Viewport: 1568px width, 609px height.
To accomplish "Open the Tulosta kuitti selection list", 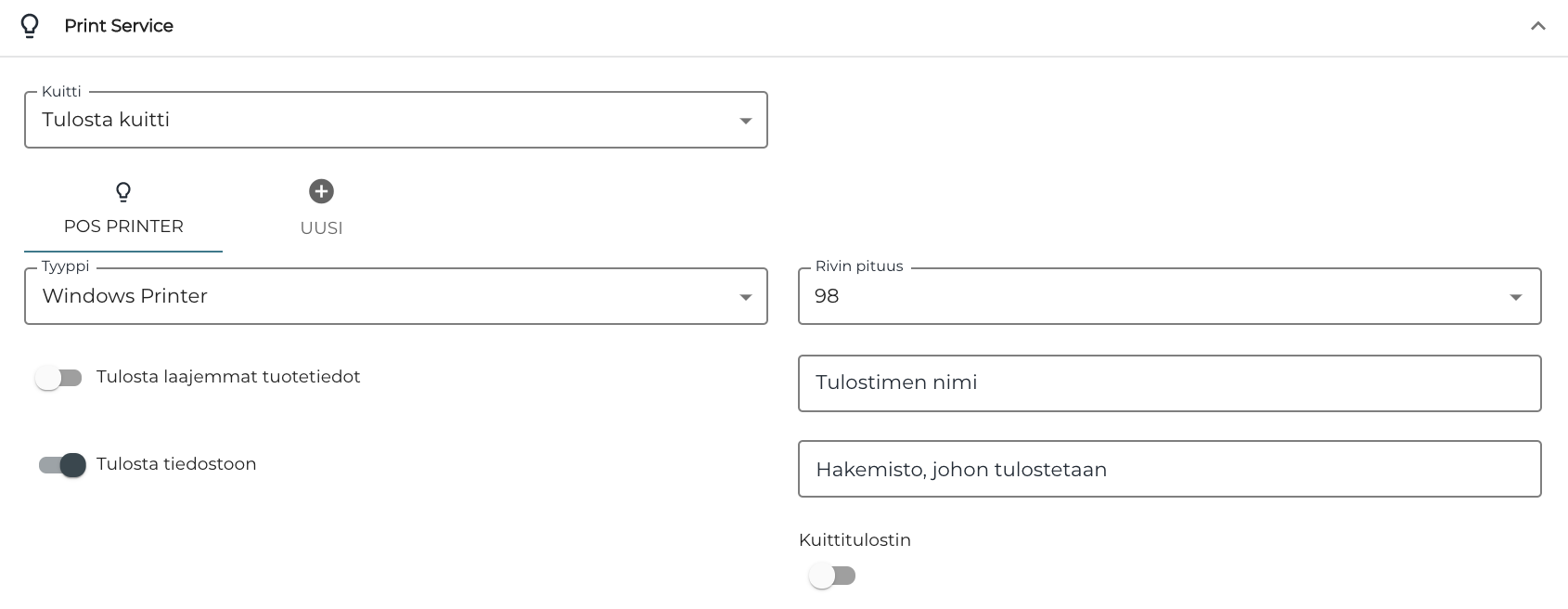I will [x=396, y=120].
